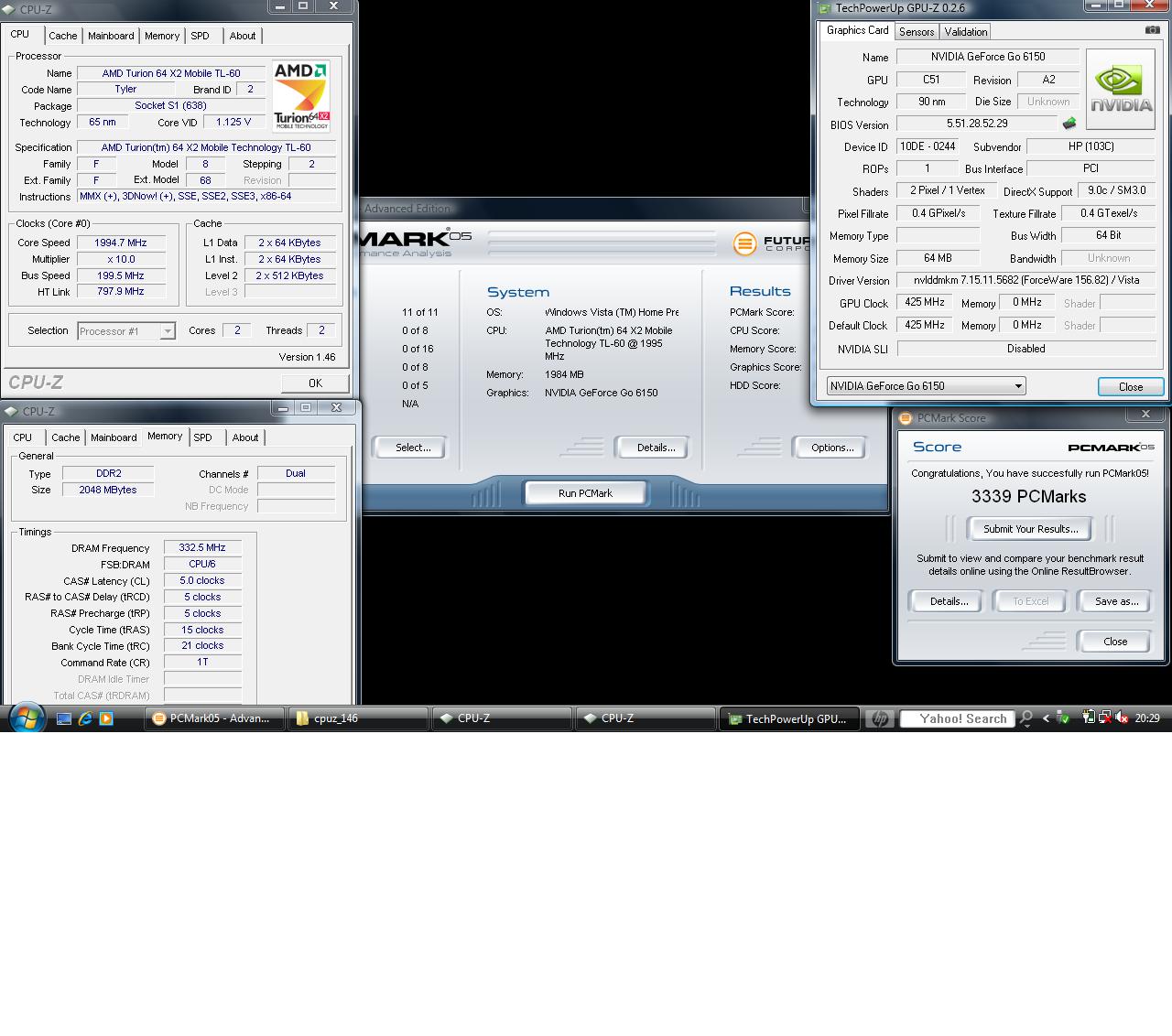Click the CAS# Latency 5.0 clocks value

pos(202,580)
